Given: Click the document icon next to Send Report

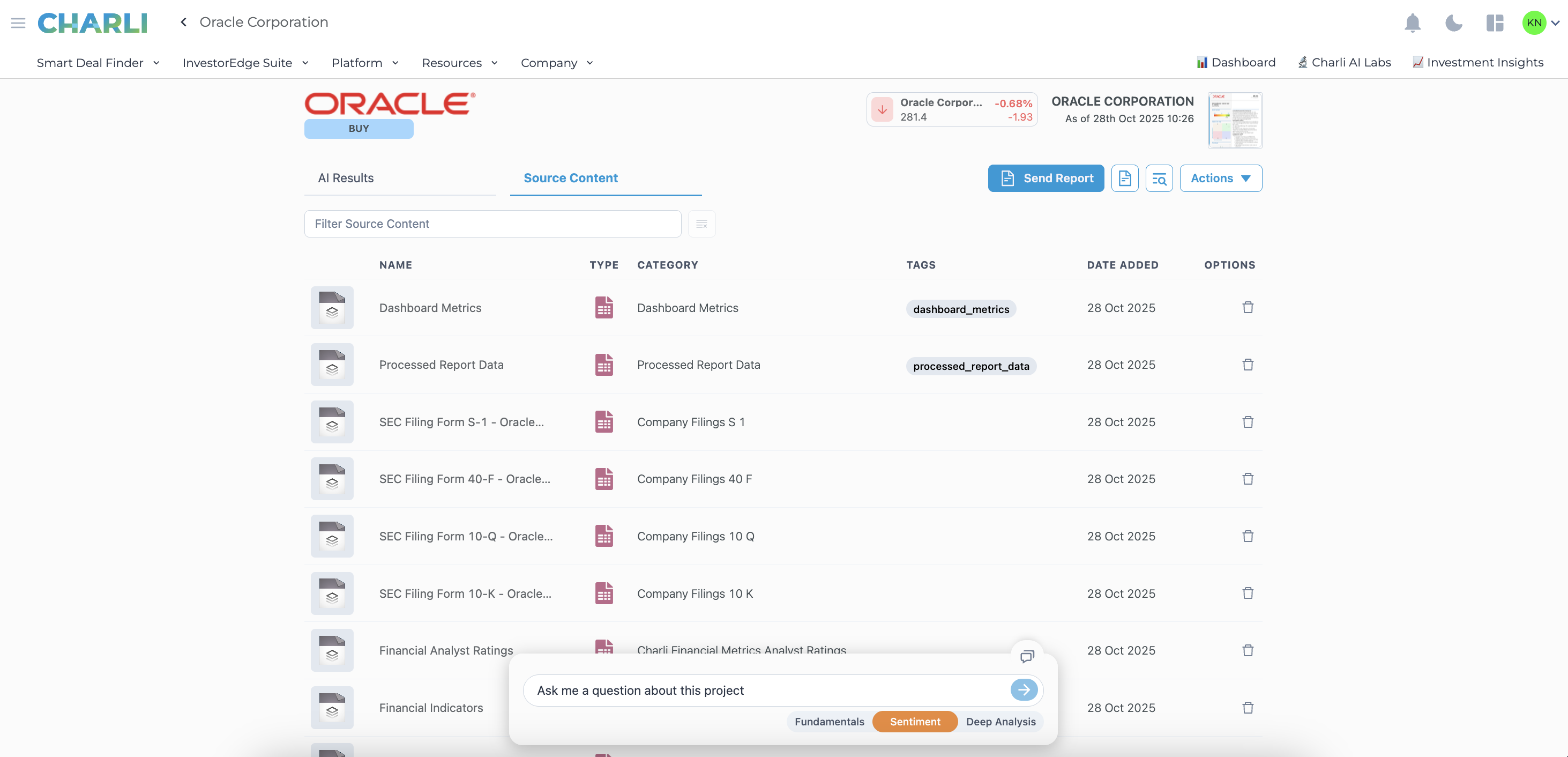Looking at the screenshot, I should click(1124, 178).
